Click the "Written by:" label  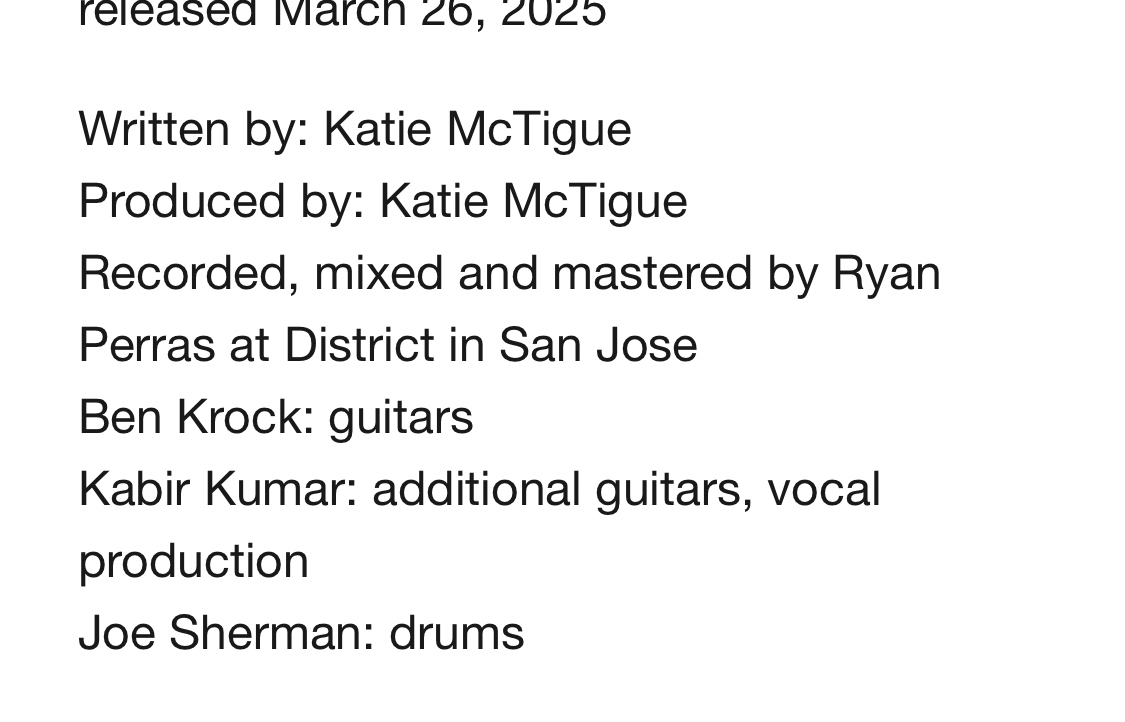194,129
